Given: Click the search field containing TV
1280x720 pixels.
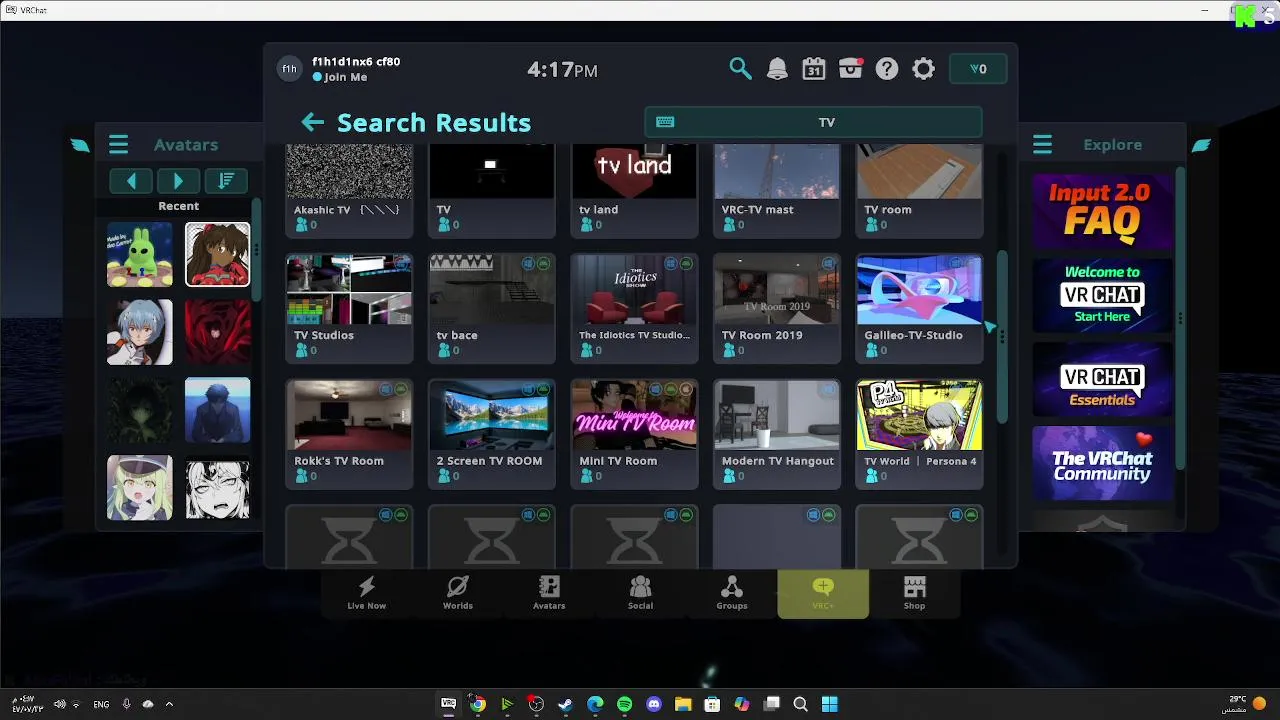Looking at the screenshot, I should pyautogui.click(x=813, y=122).
